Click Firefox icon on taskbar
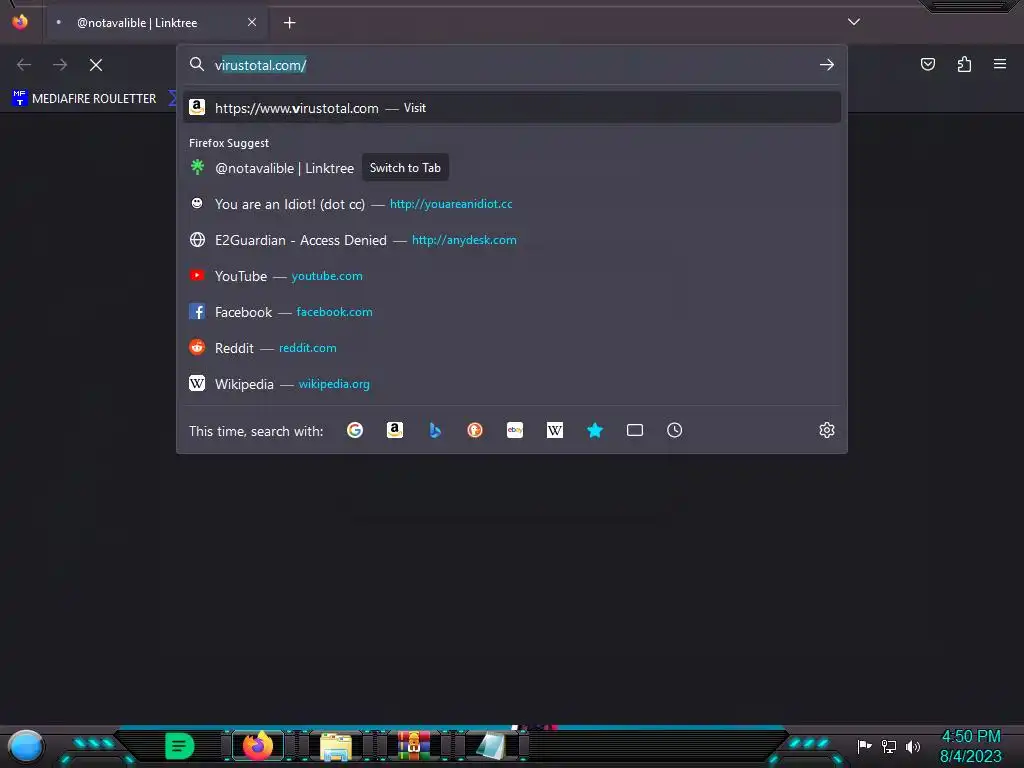Screen dimensions: 1024x768 pyautogui.click(x=258, y=746)
